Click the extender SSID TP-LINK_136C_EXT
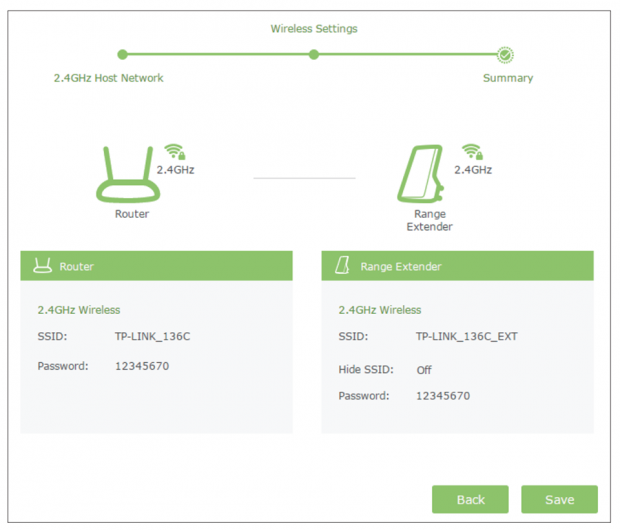The height and width of the screenshot is (530, 620). coord(466,336)
